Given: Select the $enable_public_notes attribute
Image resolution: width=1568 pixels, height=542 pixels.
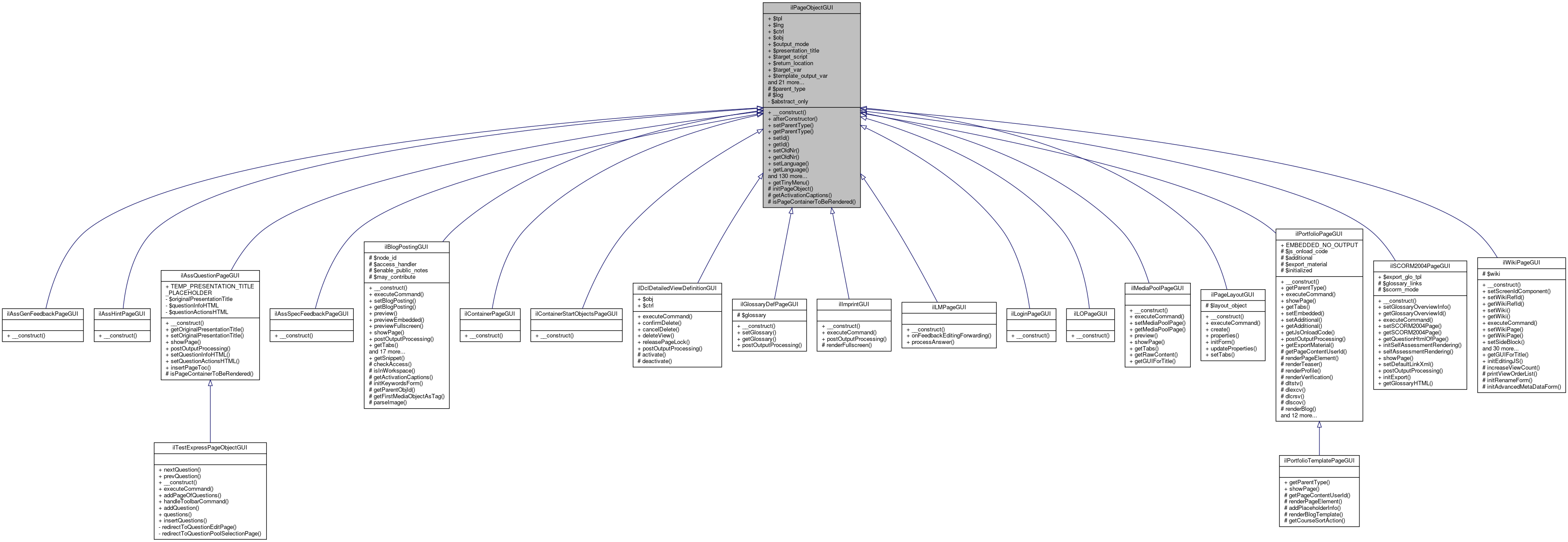Looking at the screenshot, I should point(398,271).
